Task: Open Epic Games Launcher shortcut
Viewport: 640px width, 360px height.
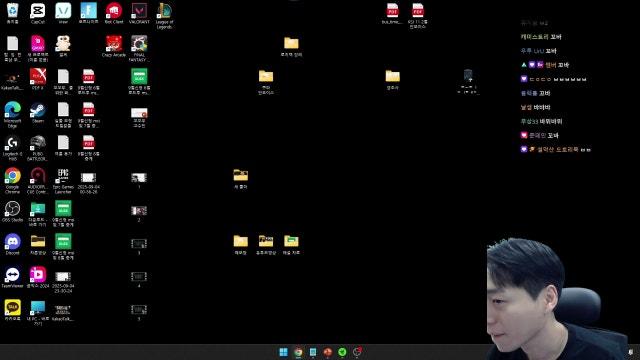Action: click(x=63, y=181)
